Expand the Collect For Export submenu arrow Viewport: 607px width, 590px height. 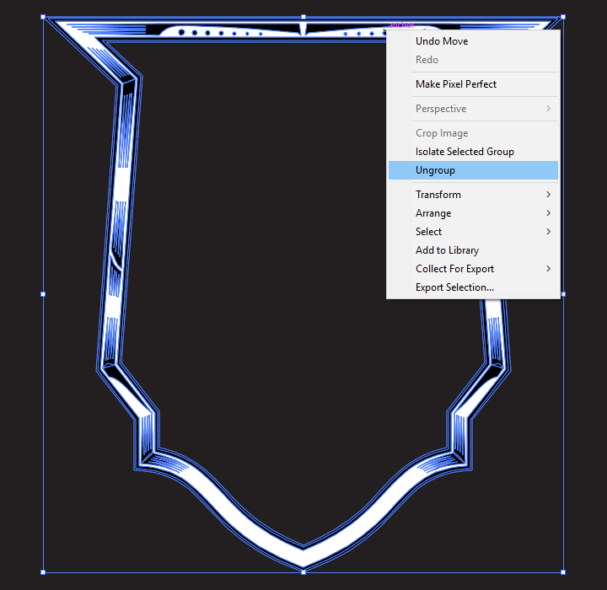[548, 269]
